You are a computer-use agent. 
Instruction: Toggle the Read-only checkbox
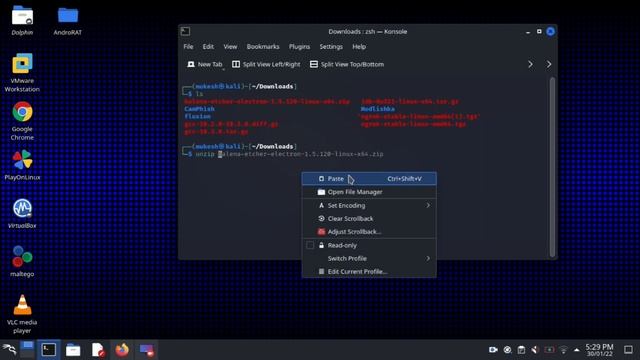click(x=310, y=245)
